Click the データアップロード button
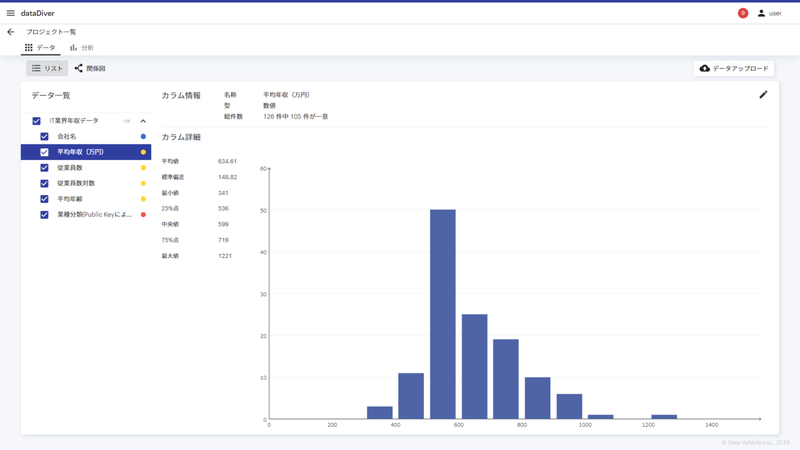This screenshot has height=450, width=800. point(734,68)
